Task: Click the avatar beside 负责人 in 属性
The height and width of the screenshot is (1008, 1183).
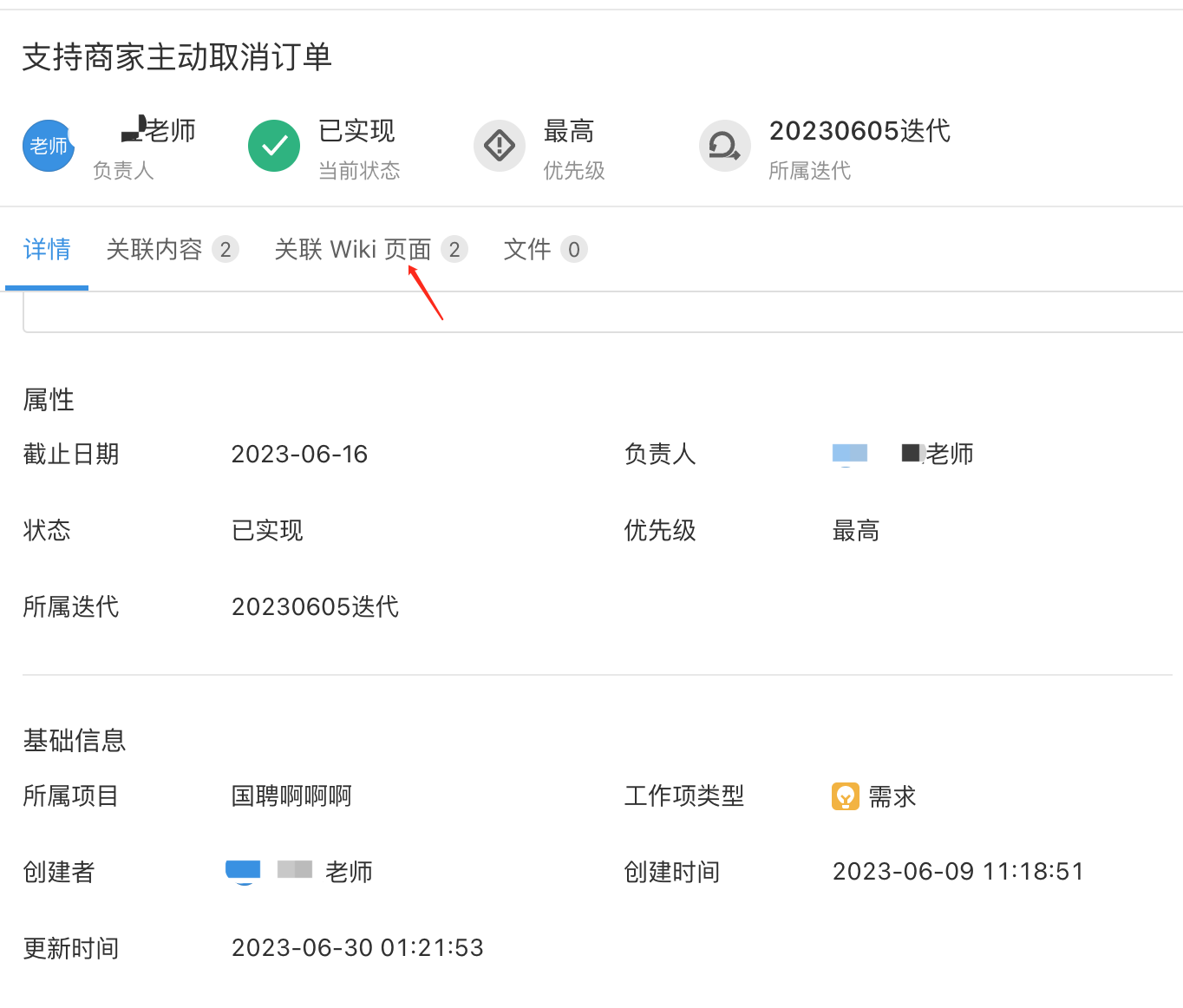Action: coord(850,454)
